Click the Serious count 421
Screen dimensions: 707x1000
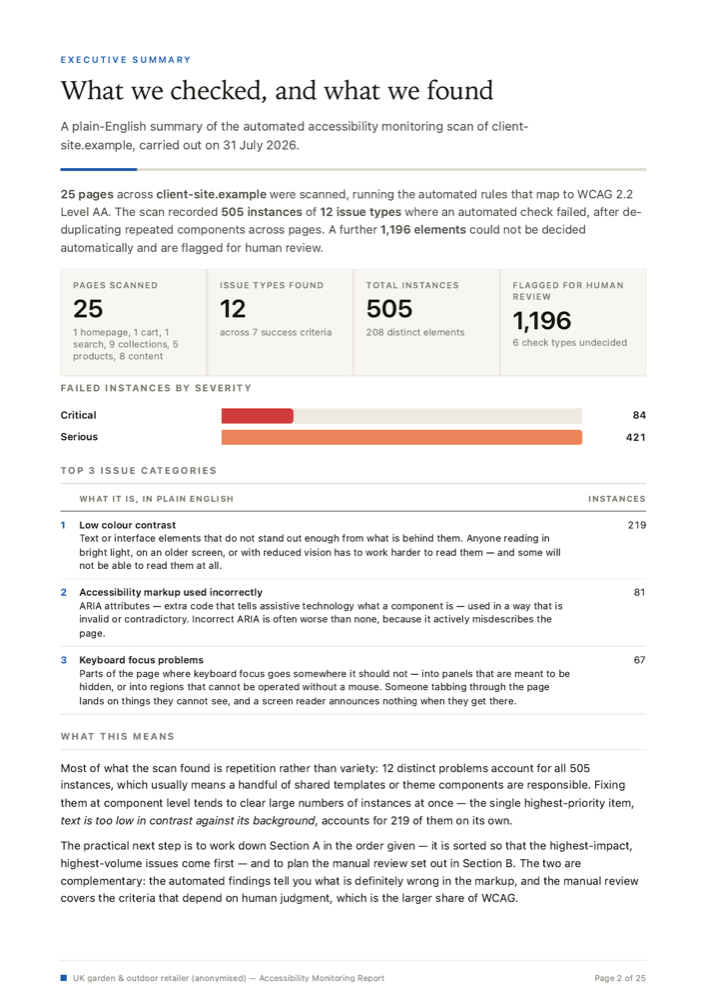pos(636,438)
